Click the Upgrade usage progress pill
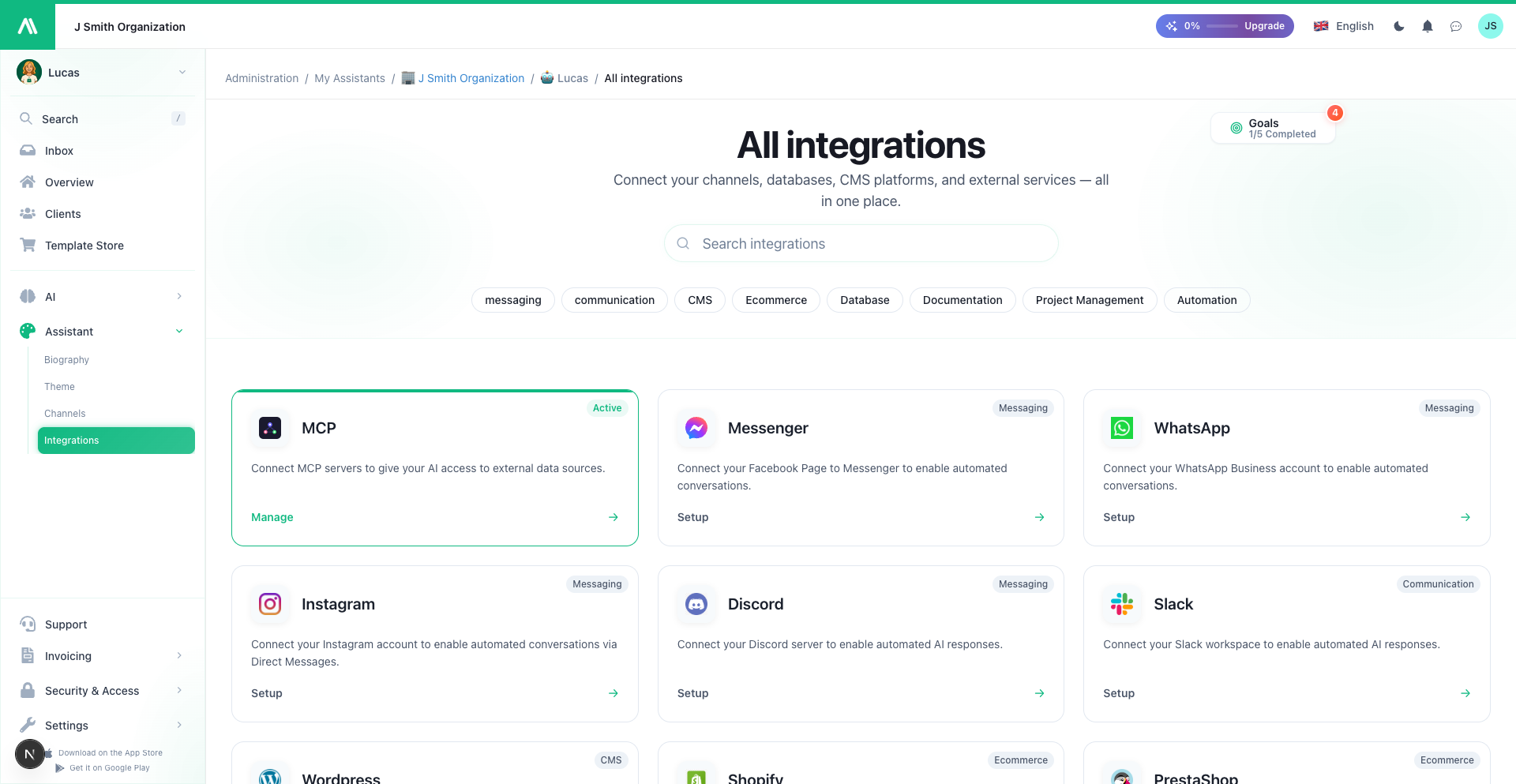 pos(1225,26)
